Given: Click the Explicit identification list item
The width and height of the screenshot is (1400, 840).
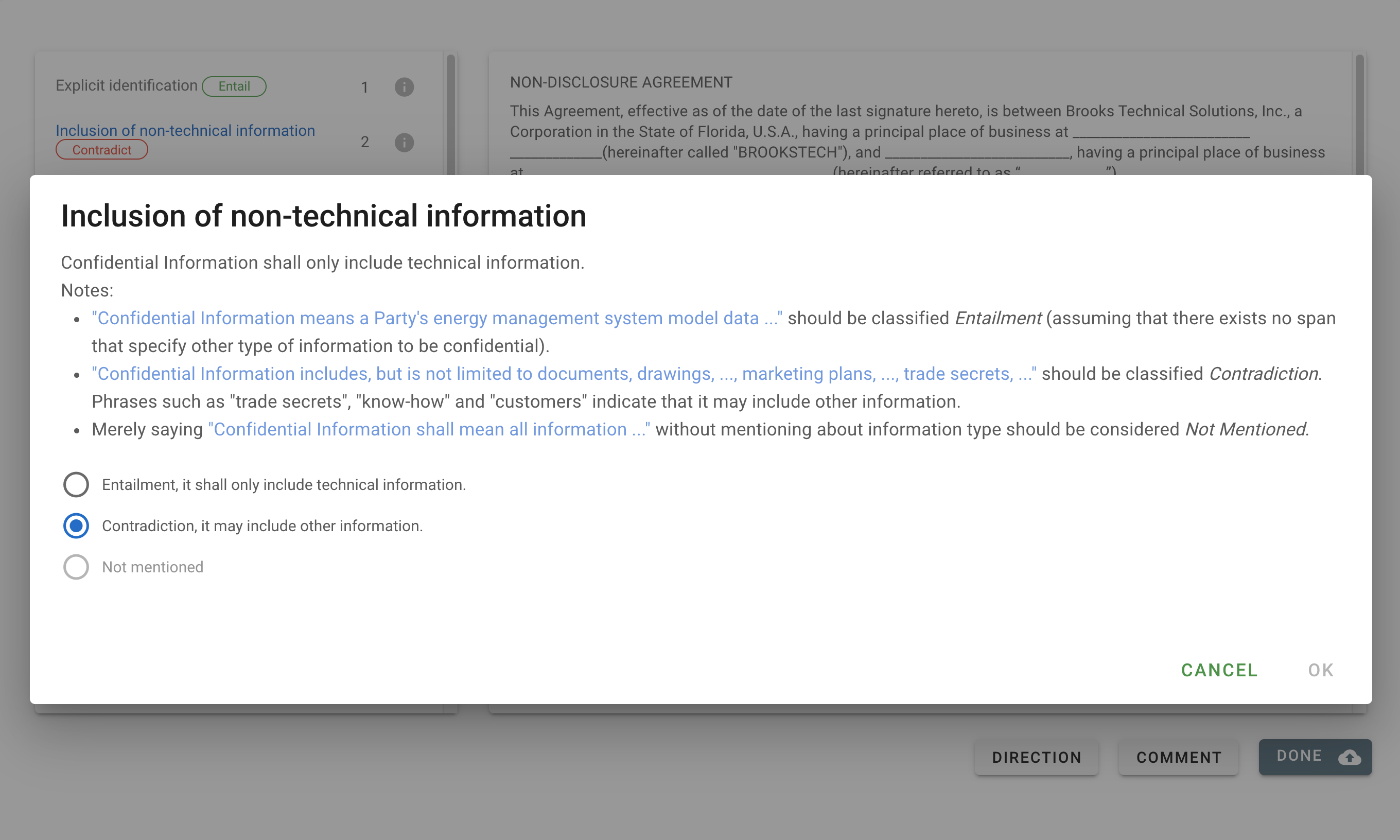Looking at the screenshot, I should click(126, 85).
